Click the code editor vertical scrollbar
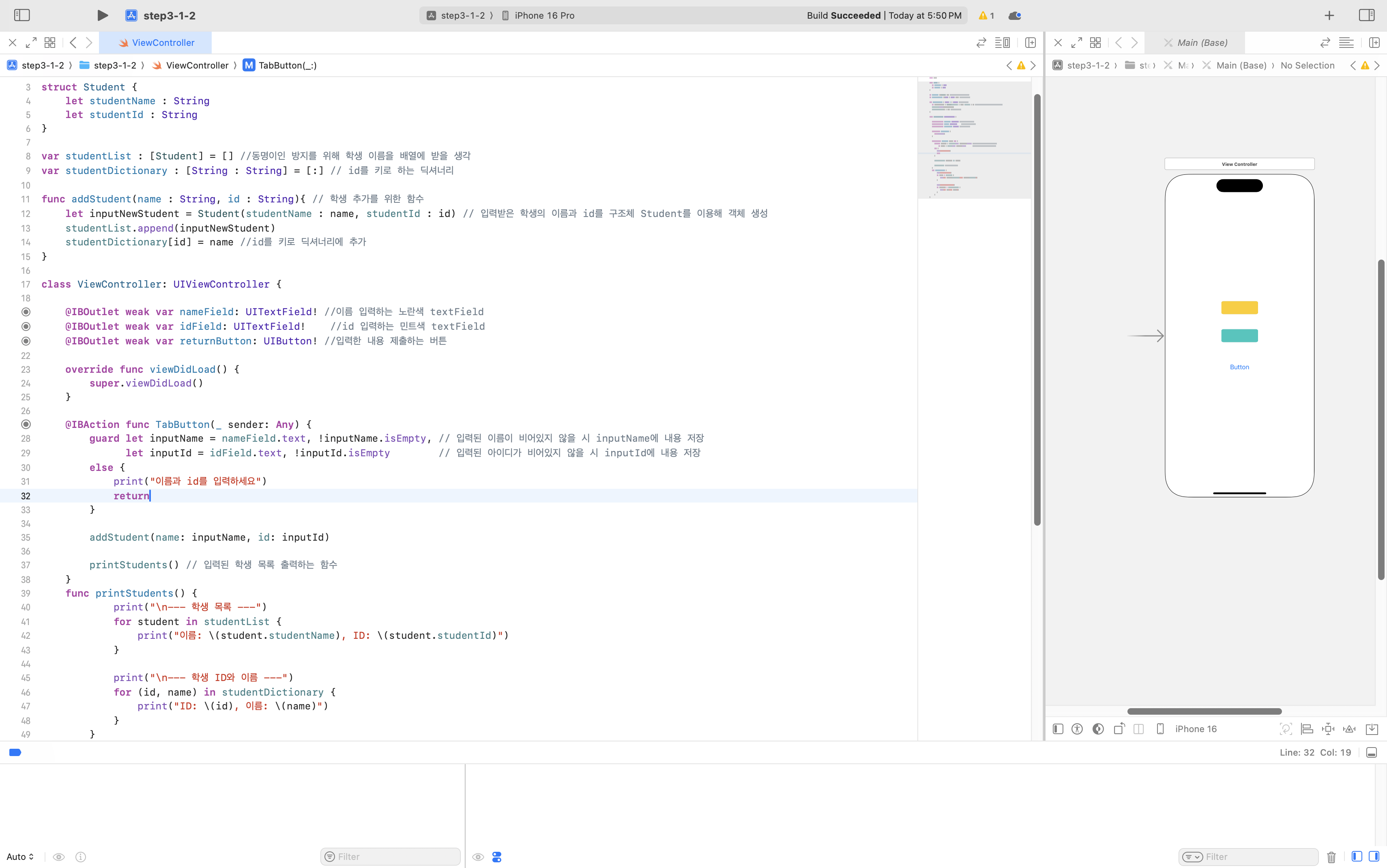This screenshot has width=1387, height=868. tap(1037, 310)
